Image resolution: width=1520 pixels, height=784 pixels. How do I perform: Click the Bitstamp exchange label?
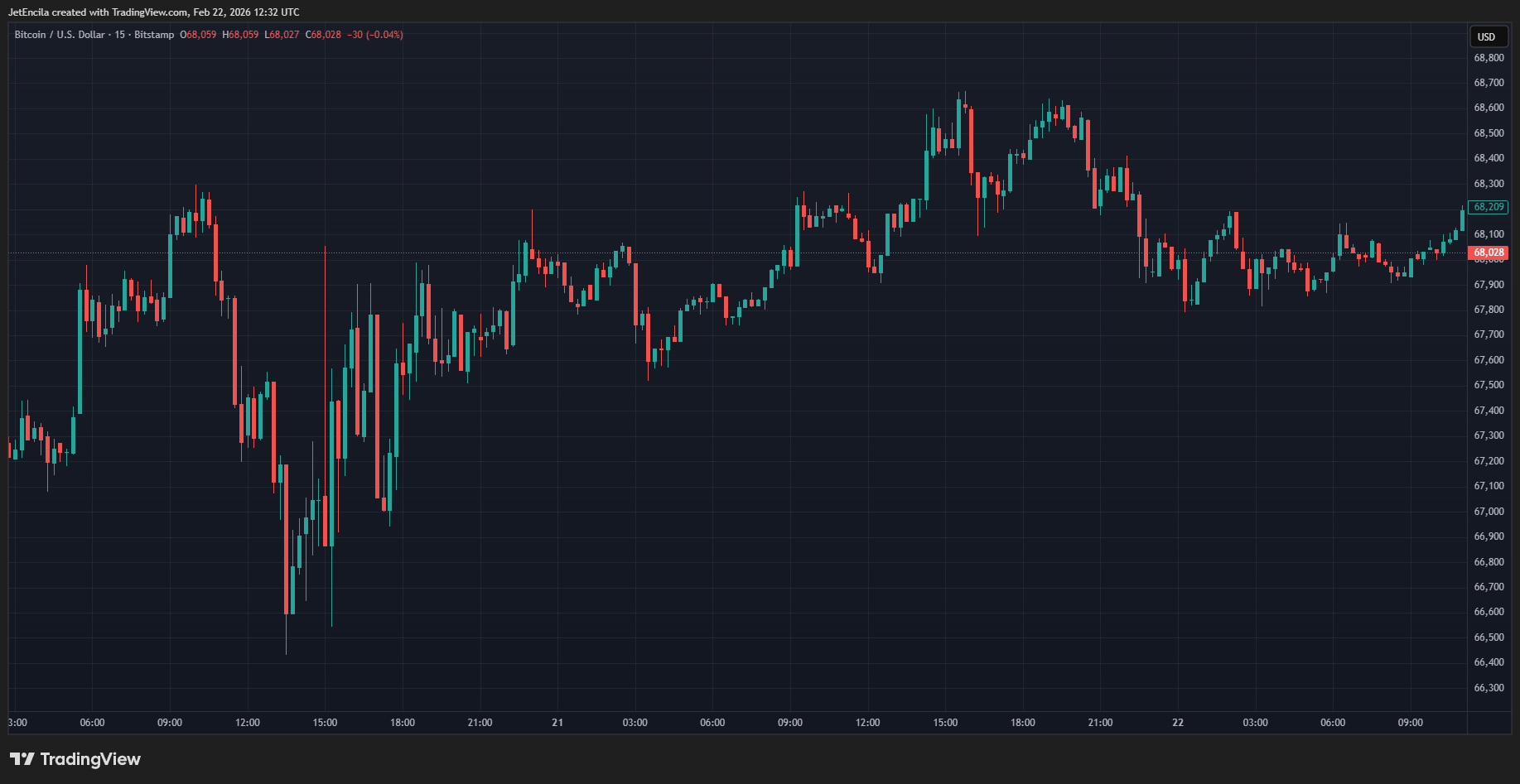click(x=154, y=35)
